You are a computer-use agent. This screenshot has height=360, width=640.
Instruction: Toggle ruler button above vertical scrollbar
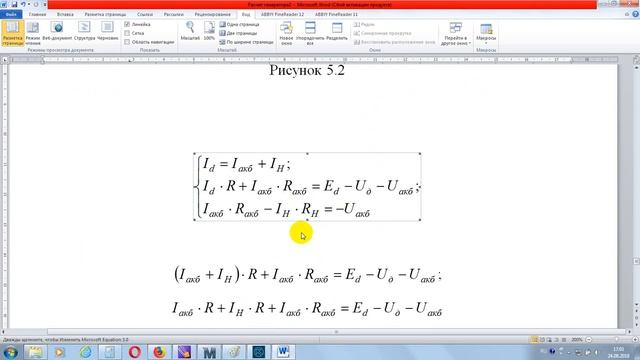point(636,60)
